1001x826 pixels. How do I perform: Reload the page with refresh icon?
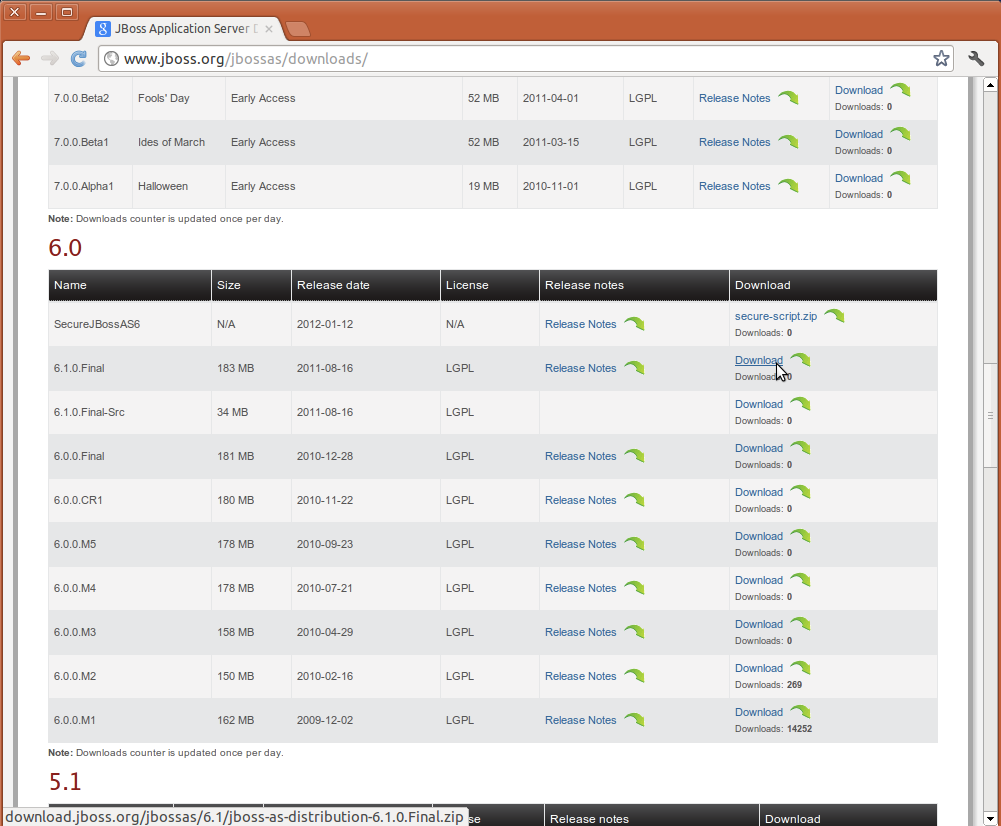point(79,59)
